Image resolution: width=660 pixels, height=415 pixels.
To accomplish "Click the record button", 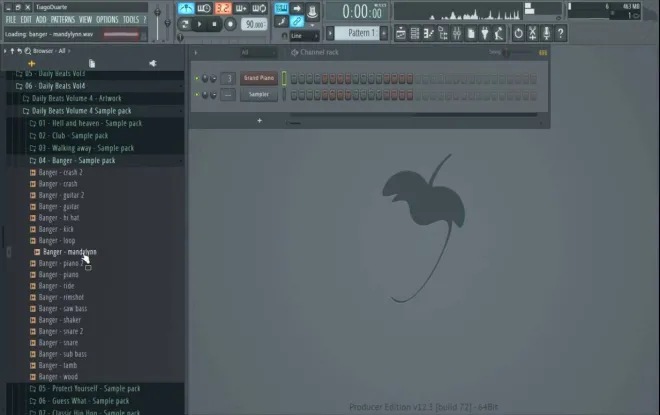I will point(230,24).
